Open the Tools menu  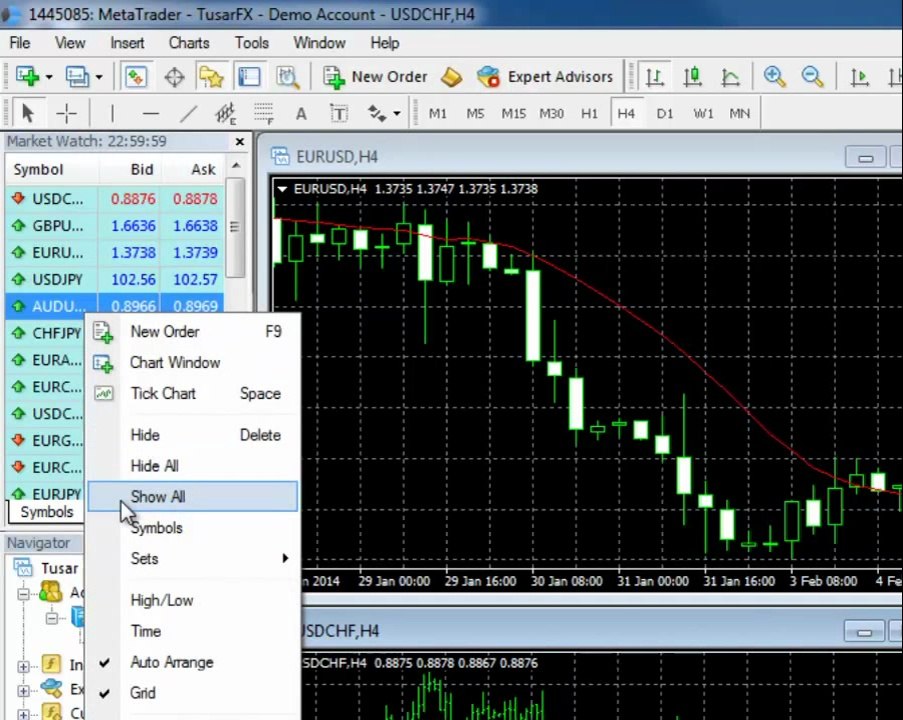point(252,43)
